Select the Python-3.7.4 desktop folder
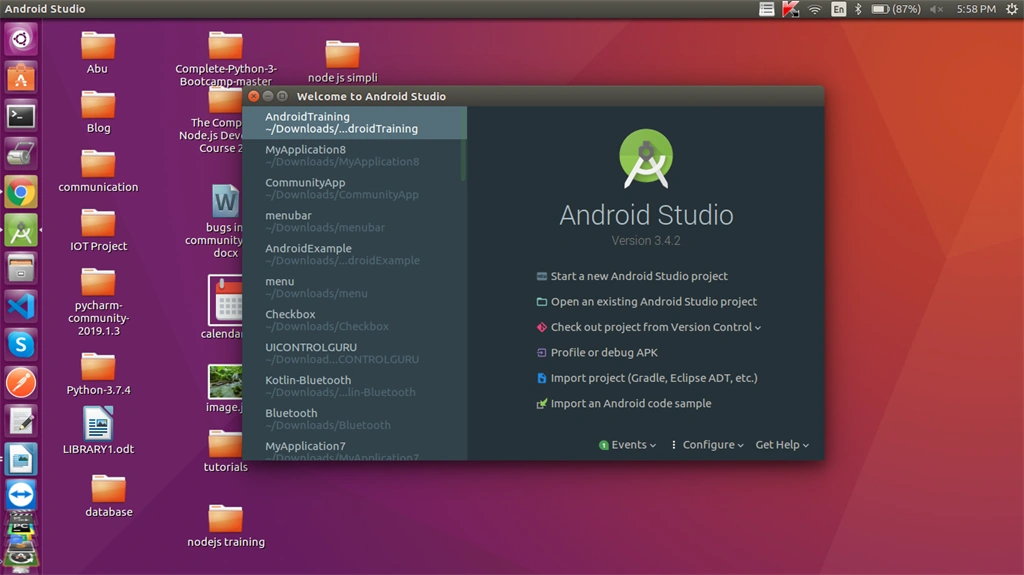1024x575 pixels. 99,374
